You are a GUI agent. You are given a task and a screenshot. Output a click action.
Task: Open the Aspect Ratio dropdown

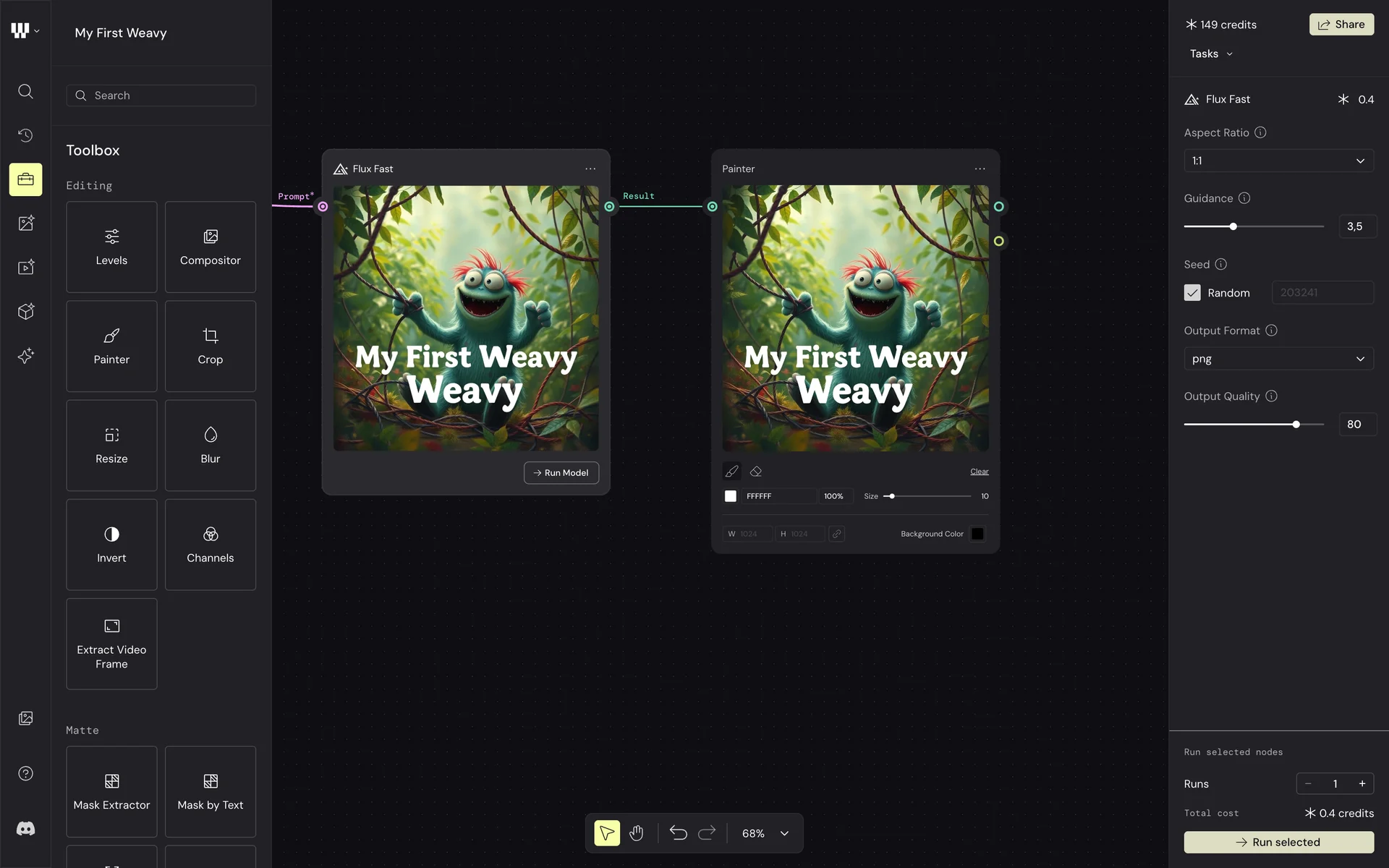click(1278, 161)
